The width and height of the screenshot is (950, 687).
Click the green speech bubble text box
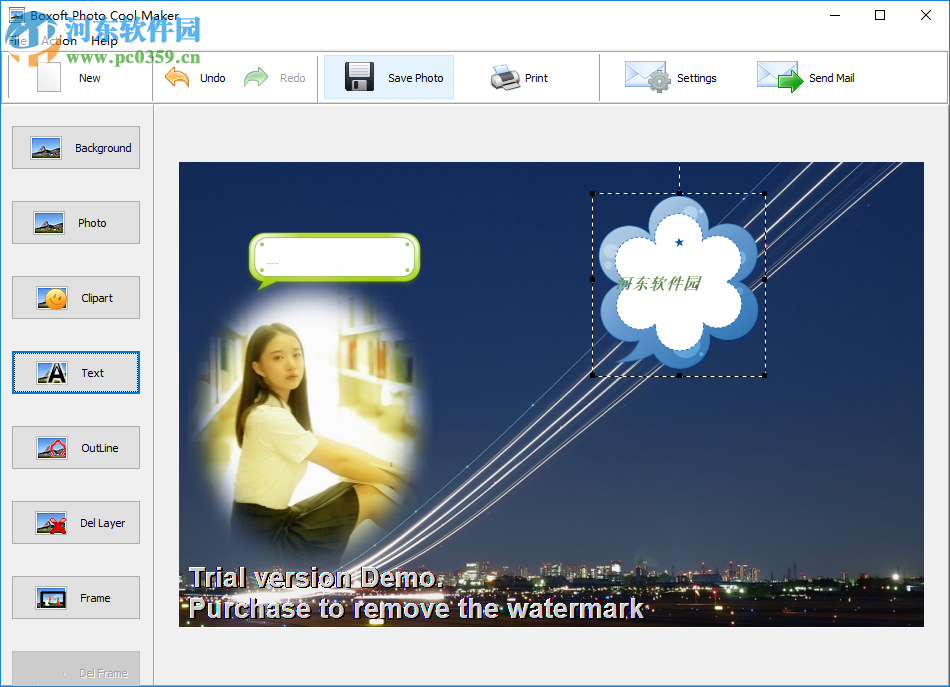(x=334, y=256)
